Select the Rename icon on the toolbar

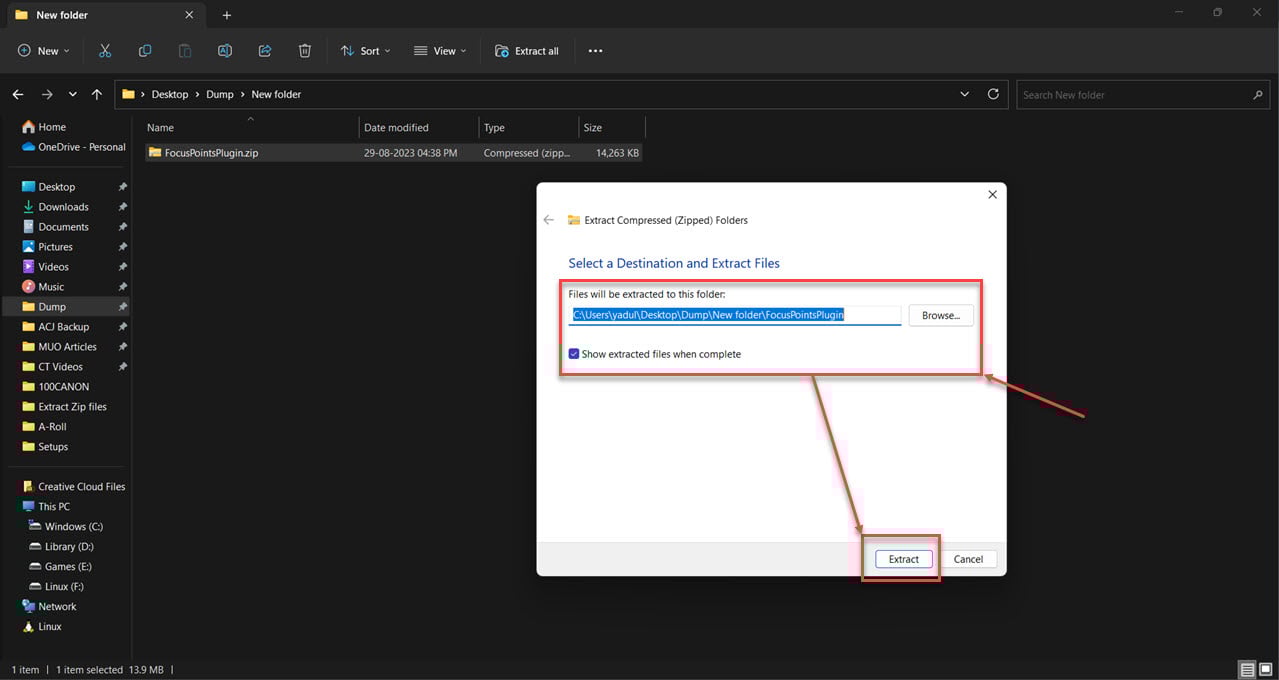[x=224, y=50]
